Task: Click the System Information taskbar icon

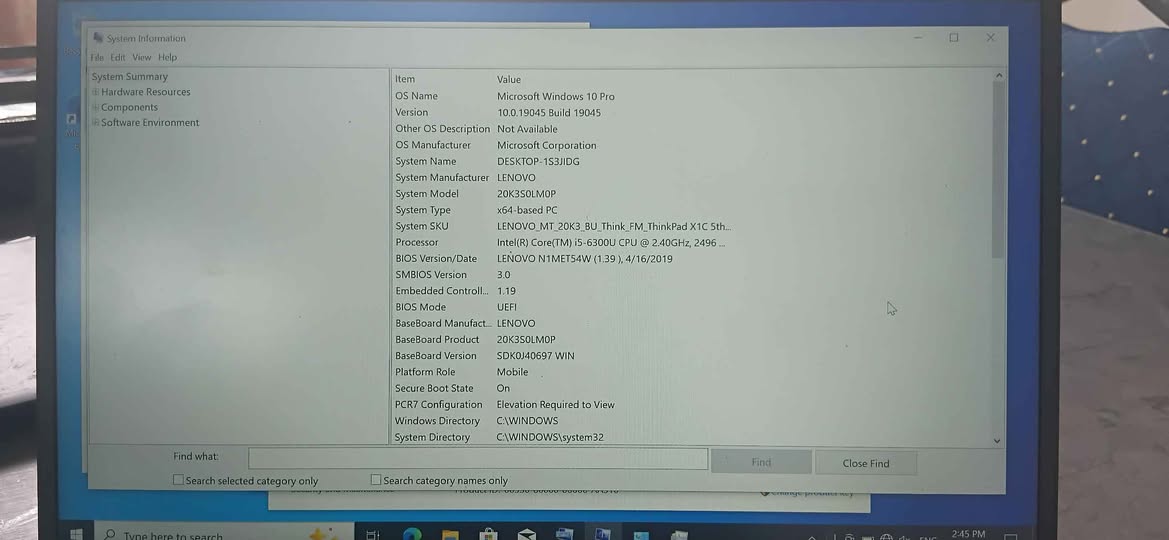Action: (x=603, y=535)
